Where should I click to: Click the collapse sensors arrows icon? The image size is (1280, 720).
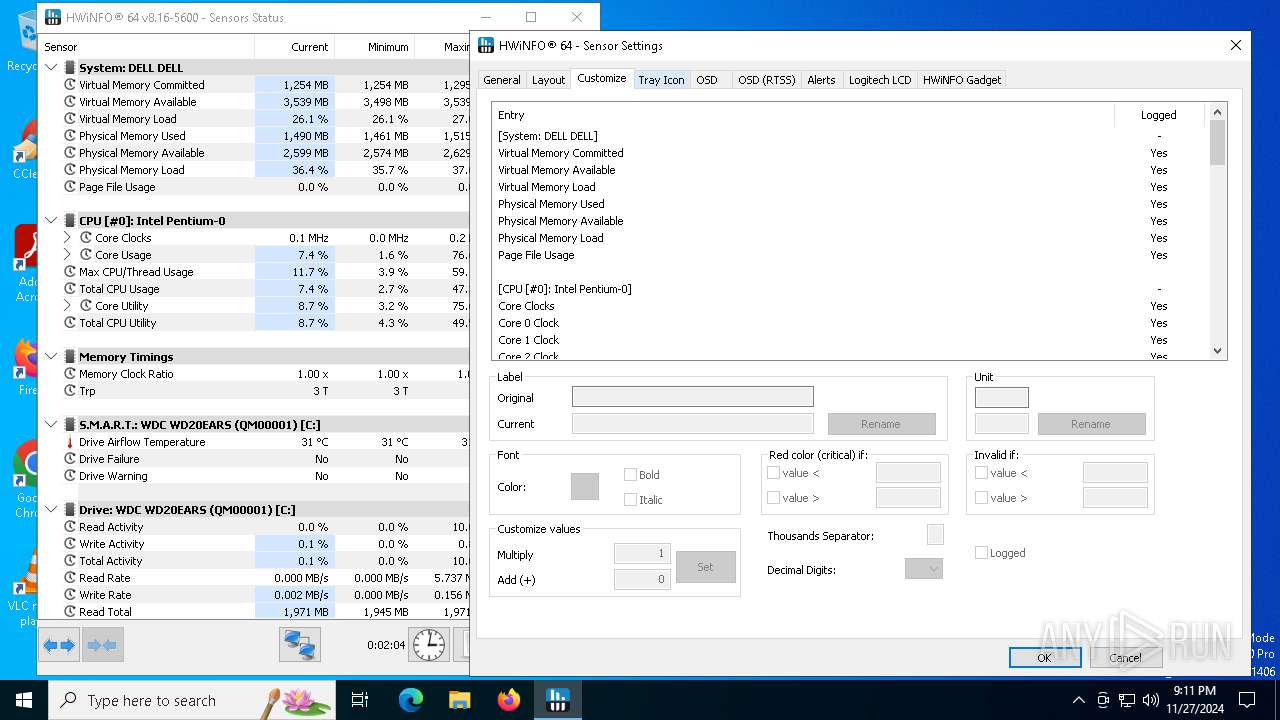coord(102,645)
